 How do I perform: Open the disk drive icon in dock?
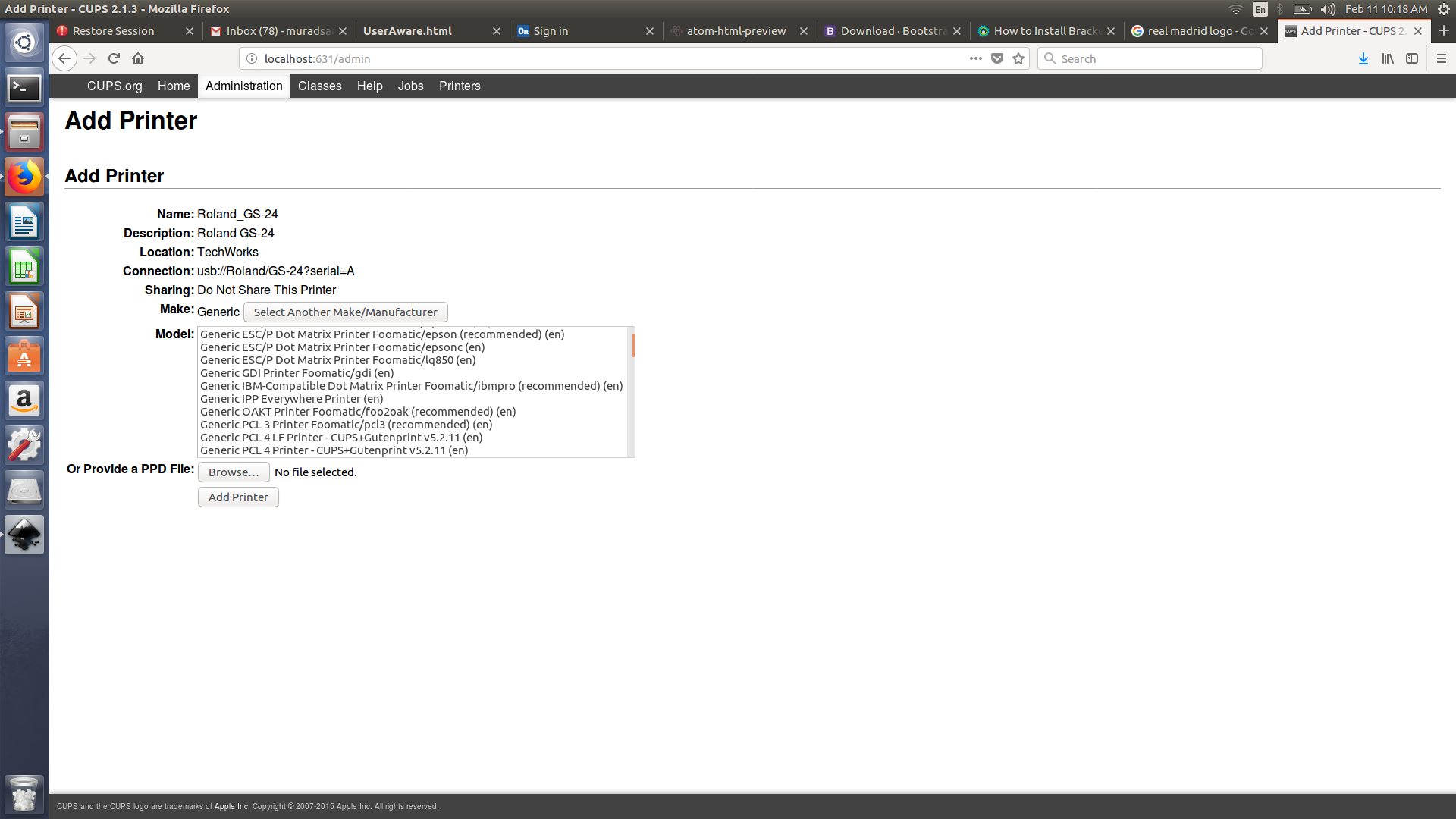pos(24,491)
